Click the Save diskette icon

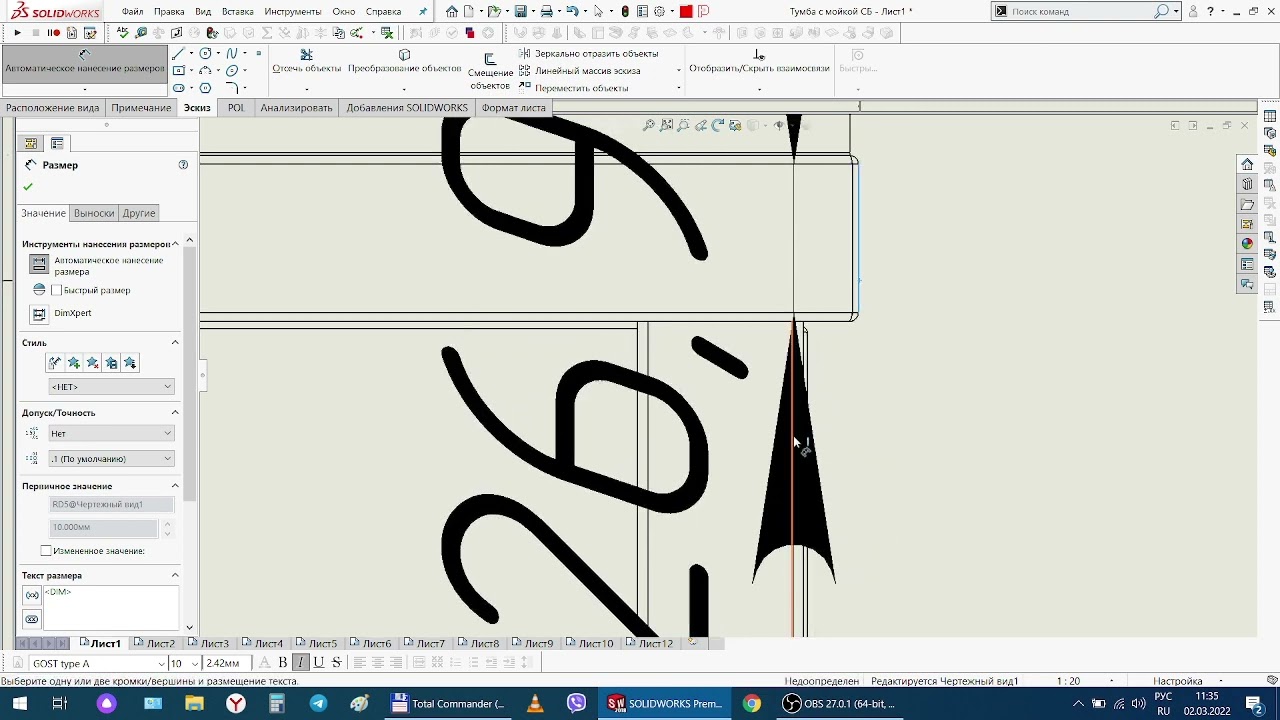[x=520, y=12]
